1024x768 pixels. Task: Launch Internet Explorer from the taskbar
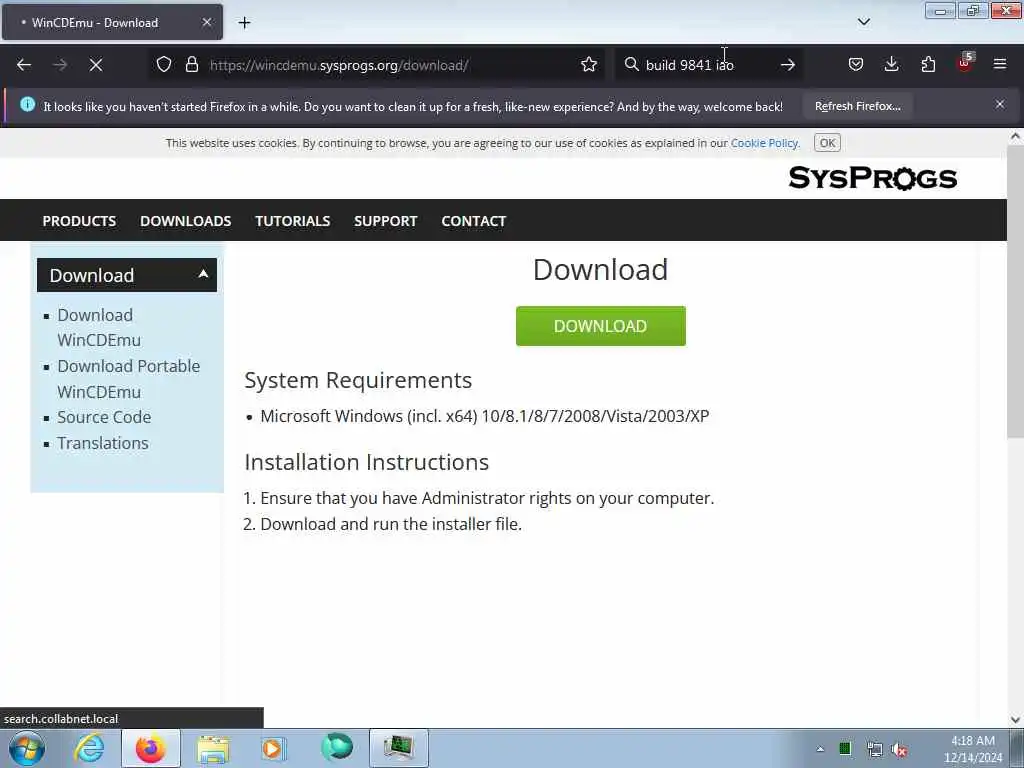89,748
